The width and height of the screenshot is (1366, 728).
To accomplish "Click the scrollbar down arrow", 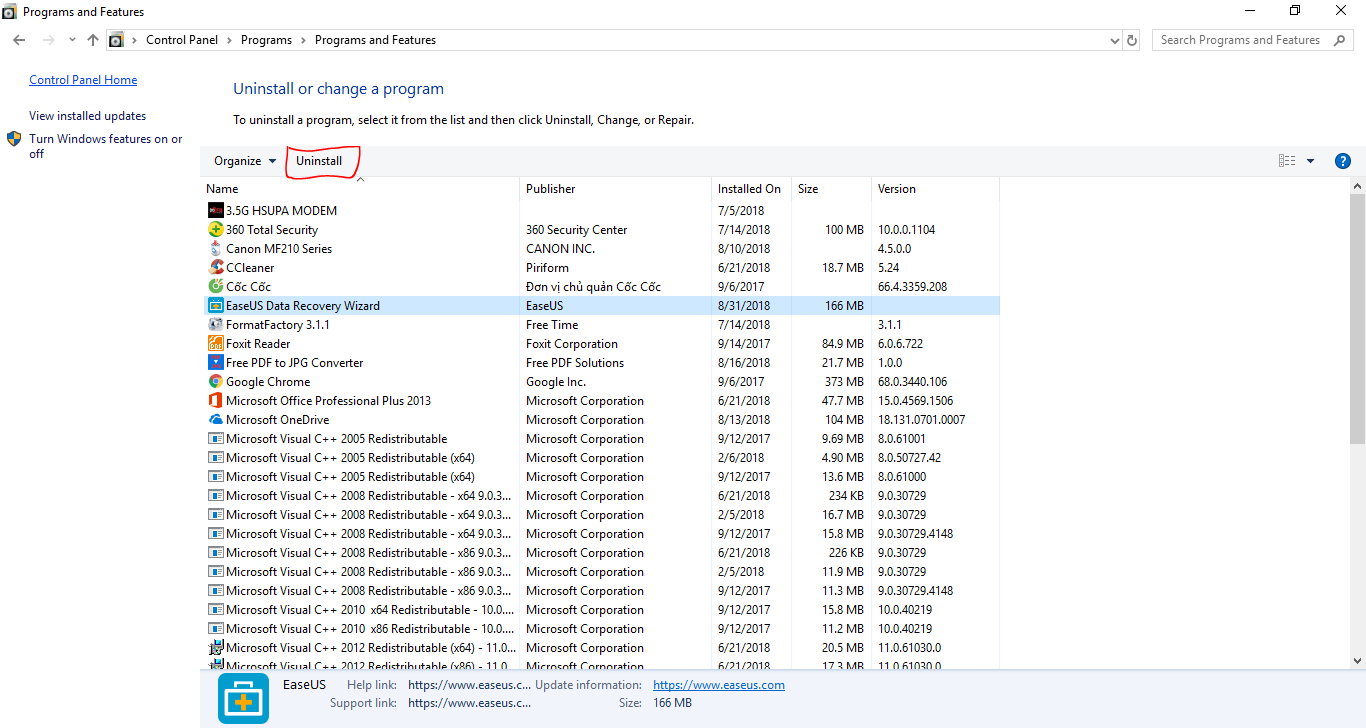I will [x=1357, y=660].
